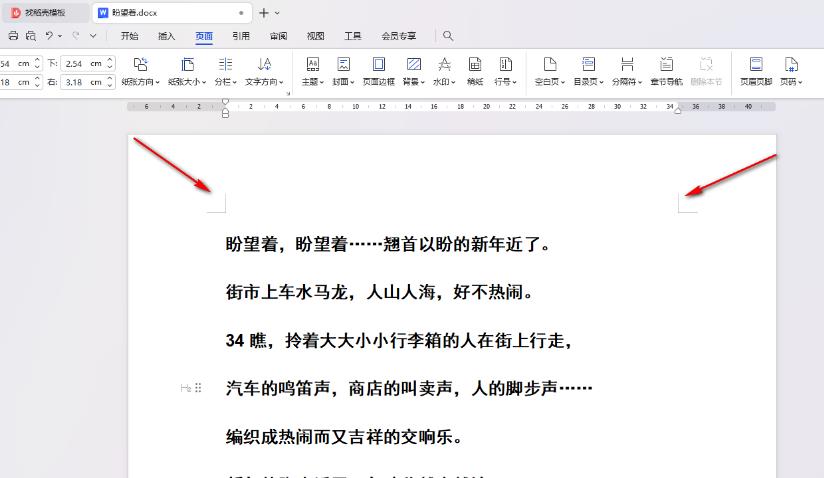The height and width of the screenshot is (478, 824).
Task: Click the 稿纸 manuscript paper icon
Action: click(475, 65)
